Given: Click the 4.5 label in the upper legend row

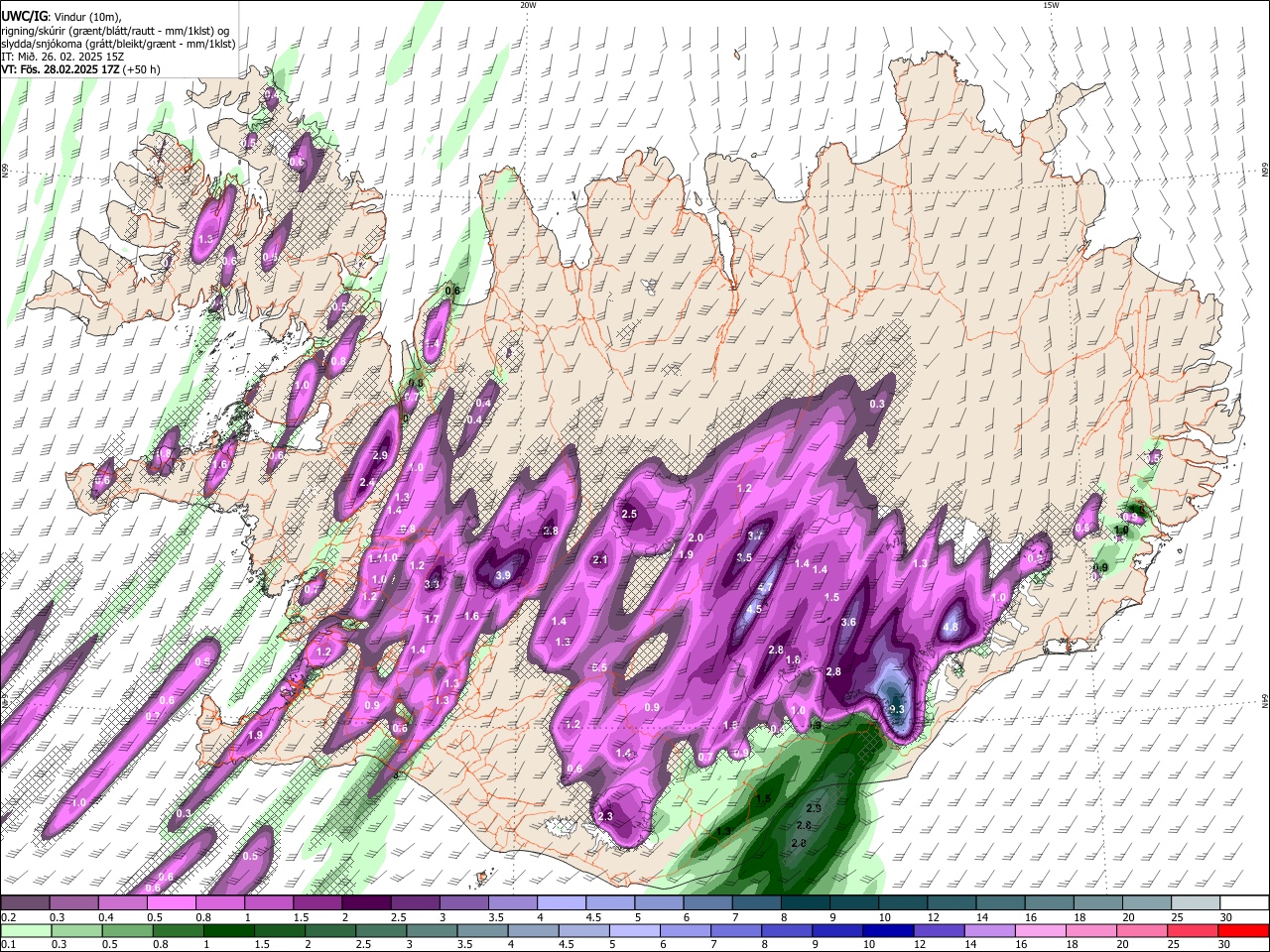Looking at the screenshot, I should (592, 918).
